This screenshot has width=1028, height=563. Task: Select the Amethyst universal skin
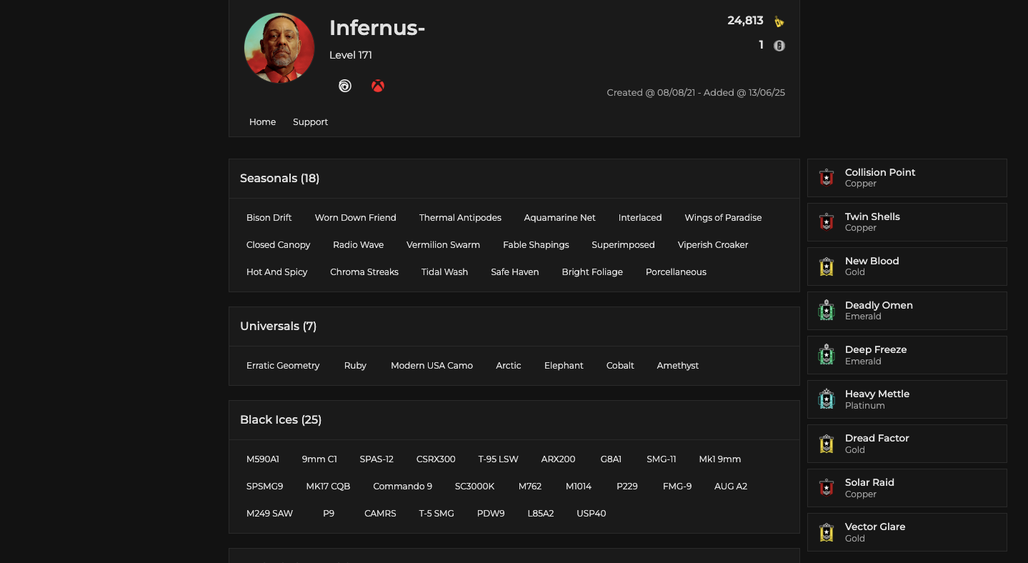click(677, 366)
